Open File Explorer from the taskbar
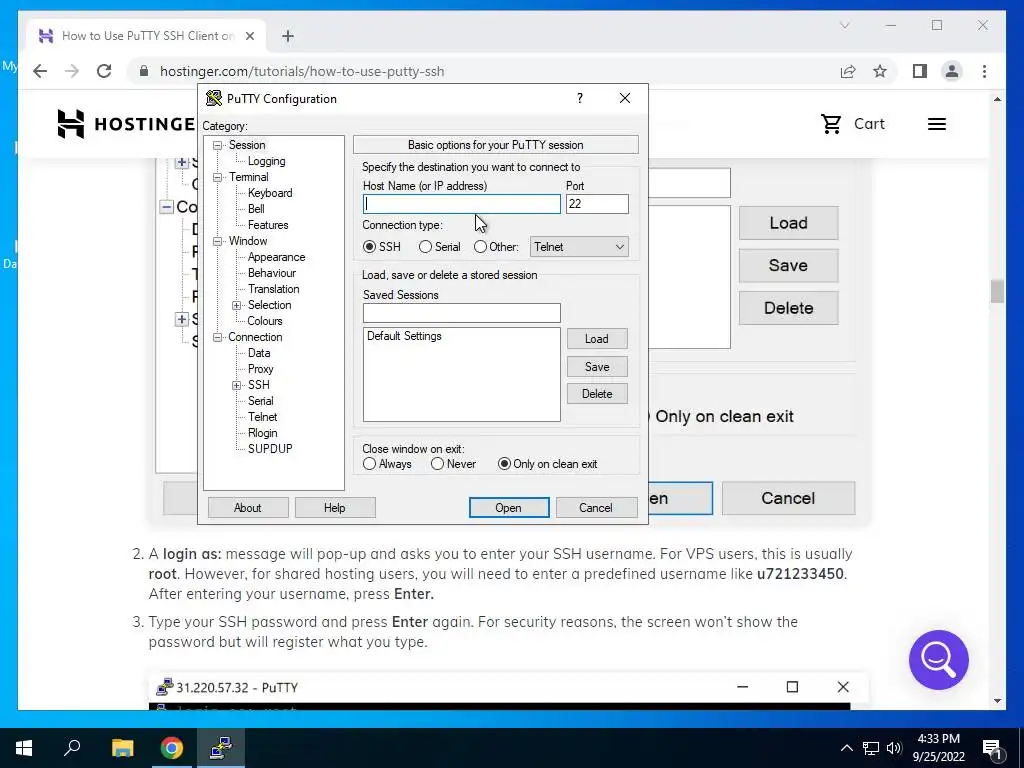Viewport: 1024px width, 768px height. click(122, 748)
